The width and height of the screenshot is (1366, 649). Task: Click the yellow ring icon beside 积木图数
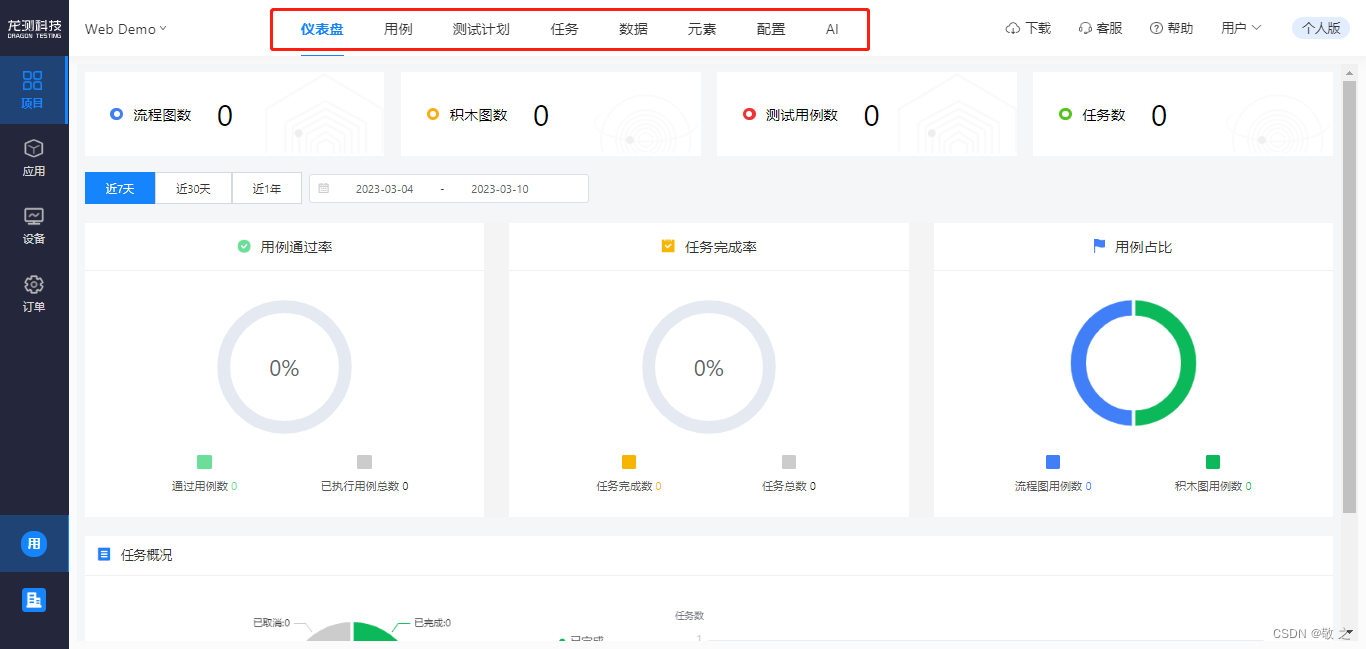click(433, 115)
